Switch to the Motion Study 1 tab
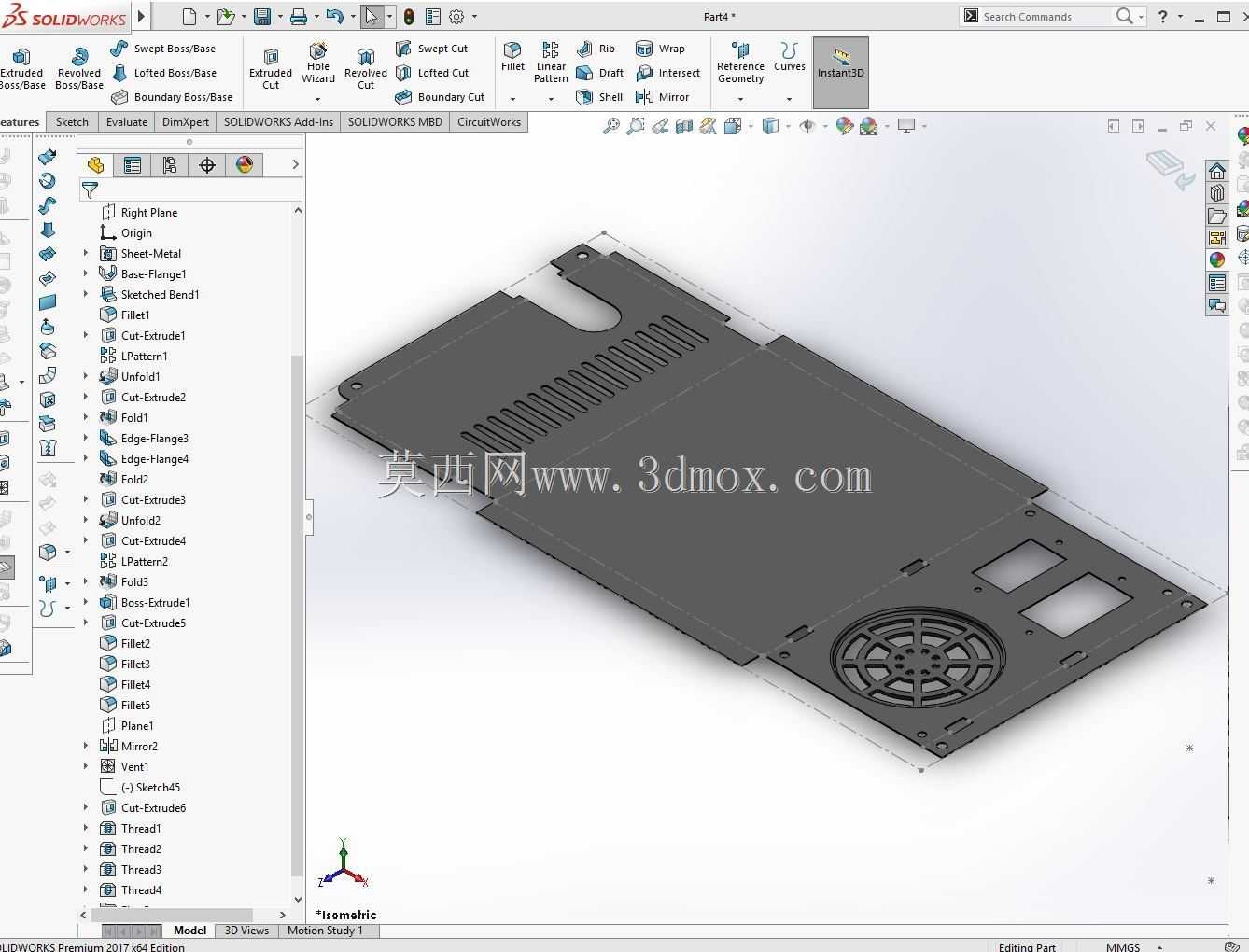Image resolution: width=1249 pixels, height=952 pixels. (325, 931)
